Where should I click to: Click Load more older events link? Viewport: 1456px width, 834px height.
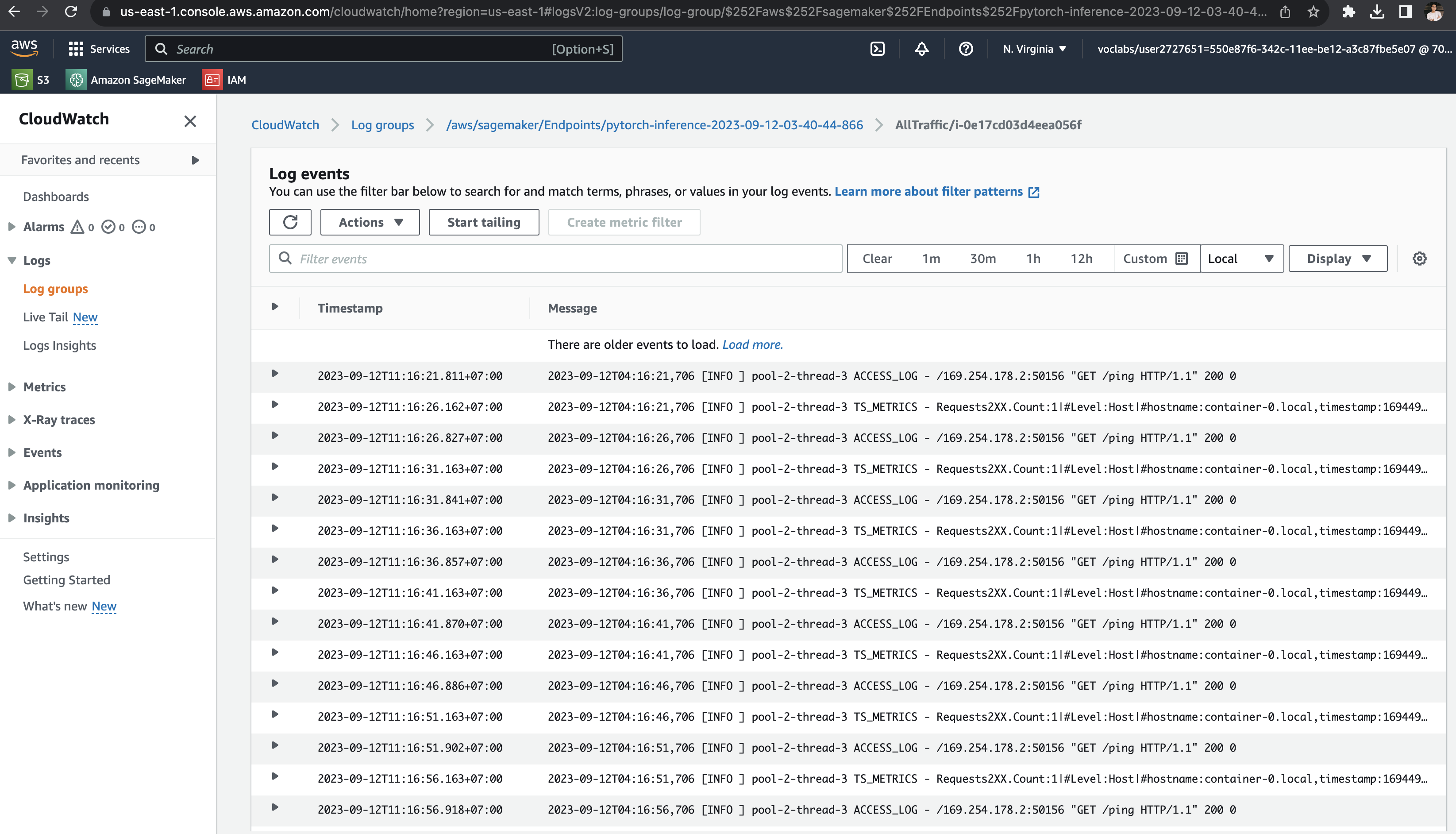752,345
